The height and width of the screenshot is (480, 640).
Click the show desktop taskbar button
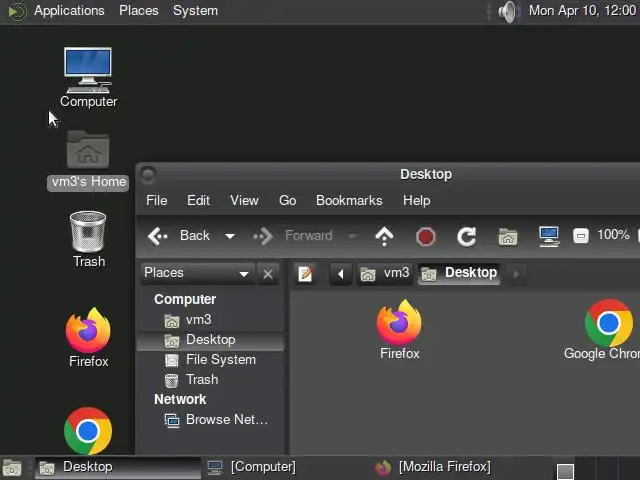pyautogui.click(x=12, y=468)
